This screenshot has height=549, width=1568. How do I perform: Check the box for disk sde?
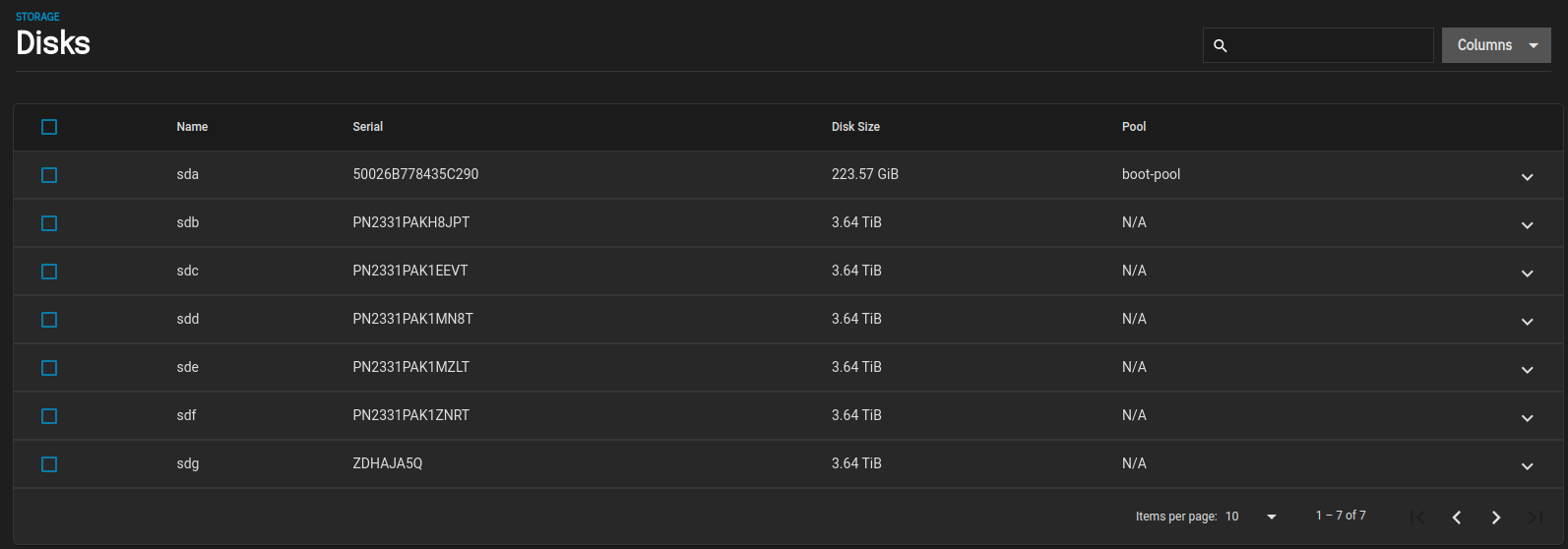(49, 368)
